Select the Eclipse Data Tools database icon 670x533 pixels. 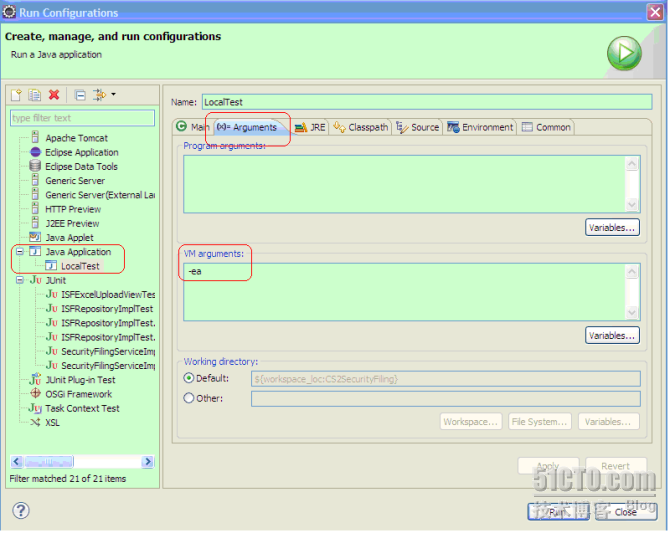coord(35,166)
